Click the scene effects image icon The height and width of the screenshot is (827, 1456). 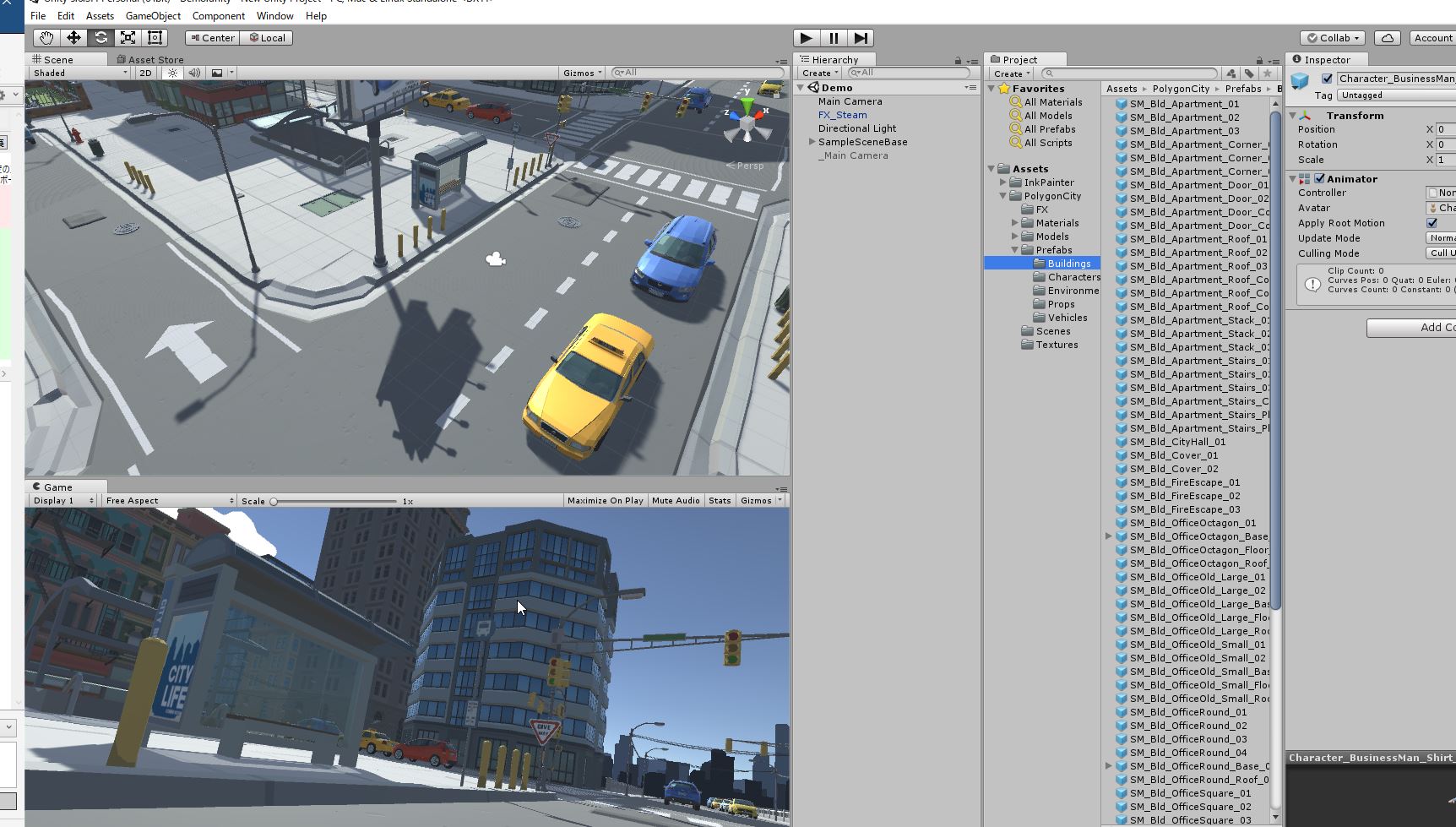tap(217, 73)
